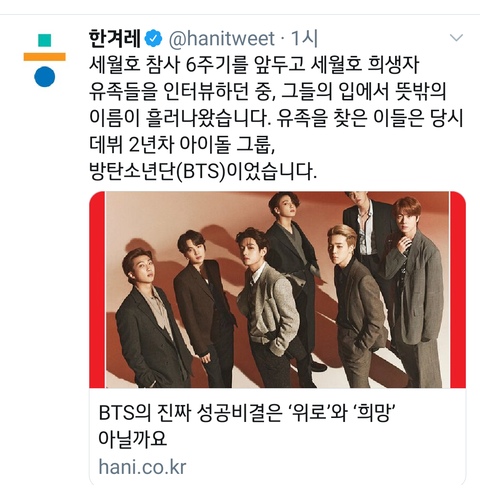Click the 1시 tweet timestamp

point(304,38)
